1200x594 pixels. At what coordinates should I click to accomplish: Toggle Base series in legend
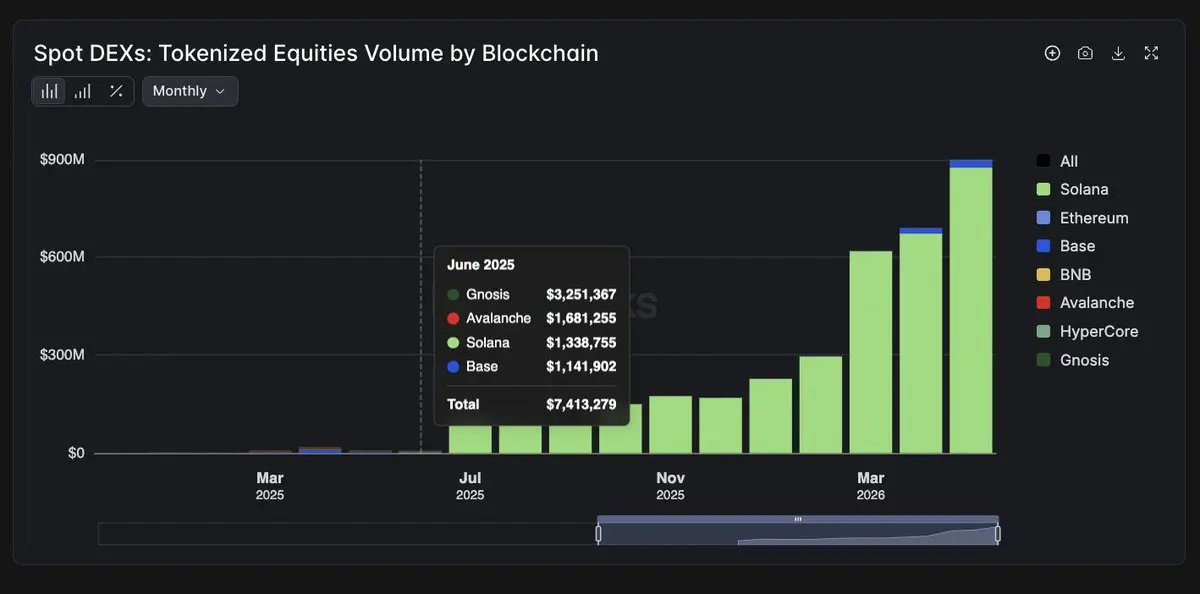tap(1066, 246)
